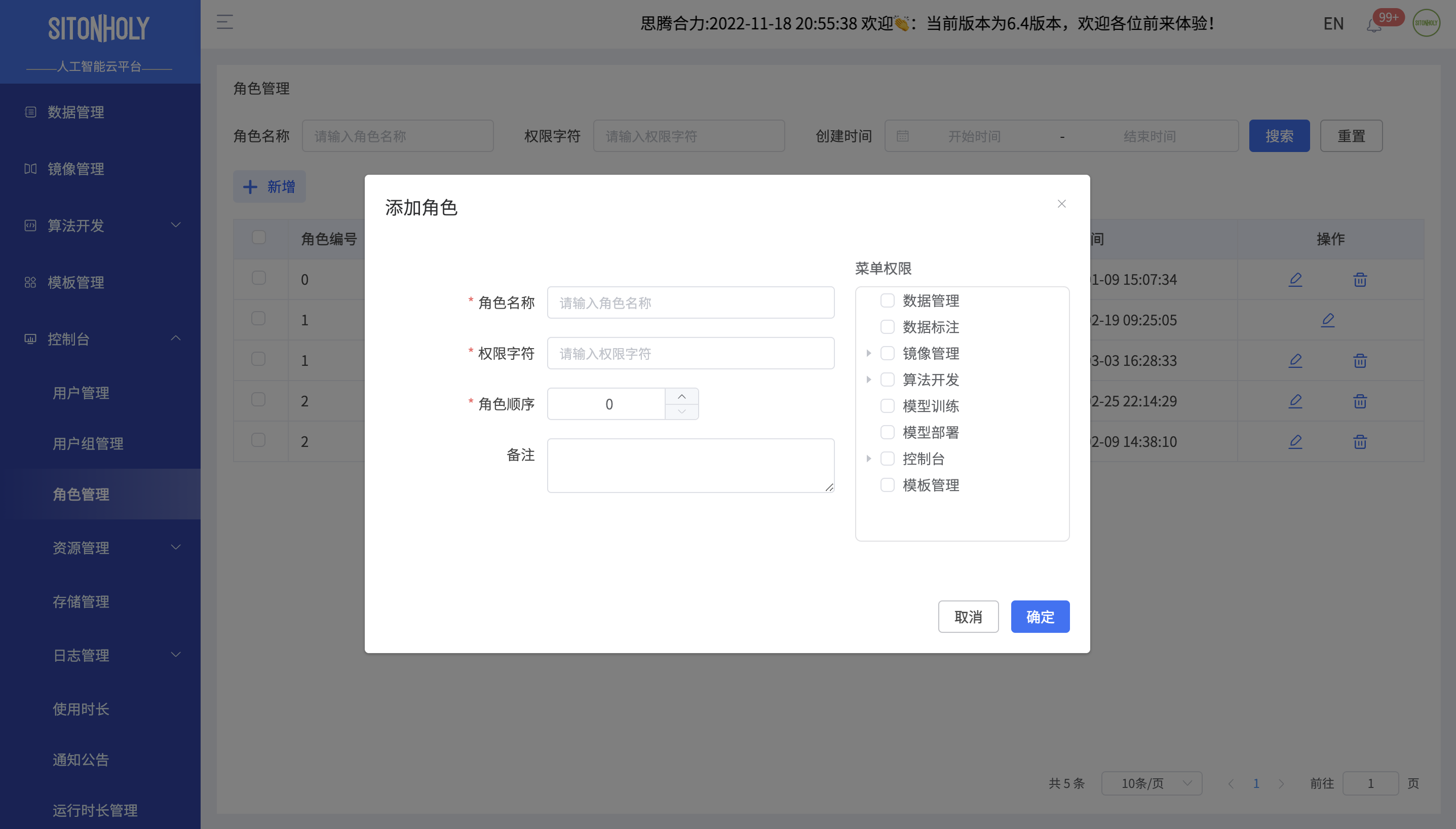Click into the 备注 textarea
The height and width of the screenshot is (829, 1456).
pyautogui.click(x=691, y=466)
